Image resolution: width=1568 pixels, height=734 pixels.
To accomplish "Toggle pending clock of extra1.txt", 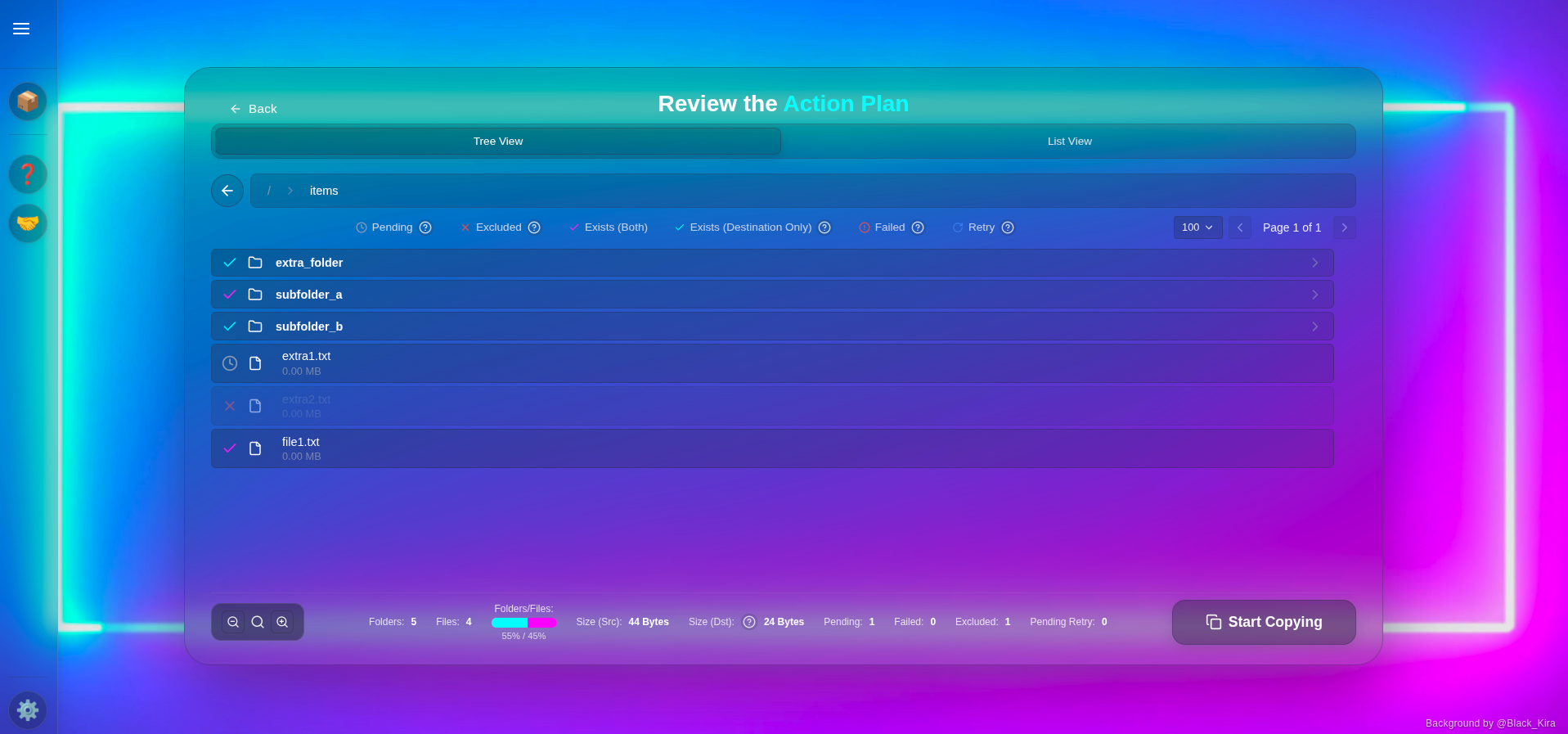I will (230, 363).
